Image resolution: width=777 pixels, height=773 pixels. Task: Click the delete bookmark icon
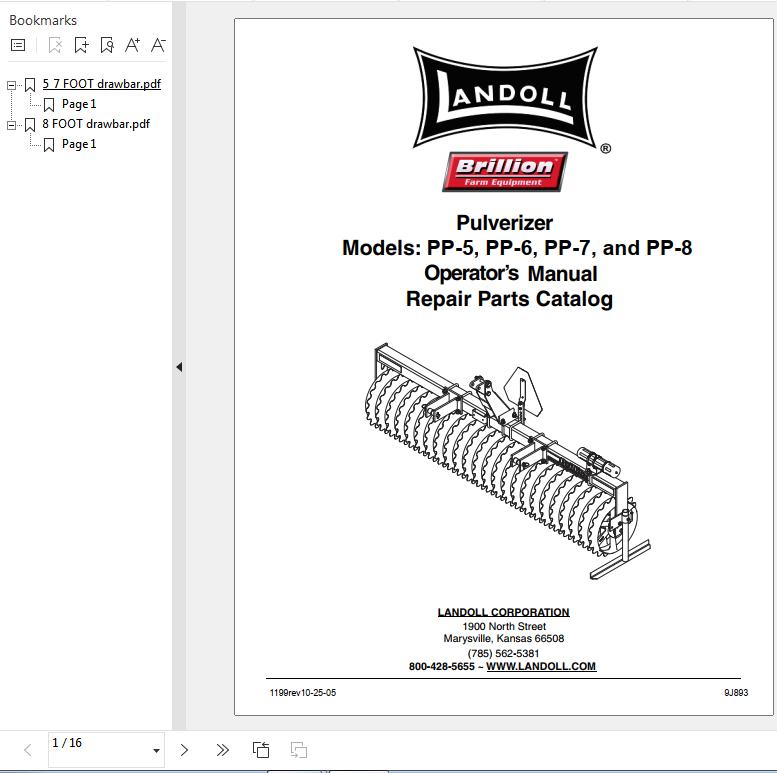coord(55,46)
